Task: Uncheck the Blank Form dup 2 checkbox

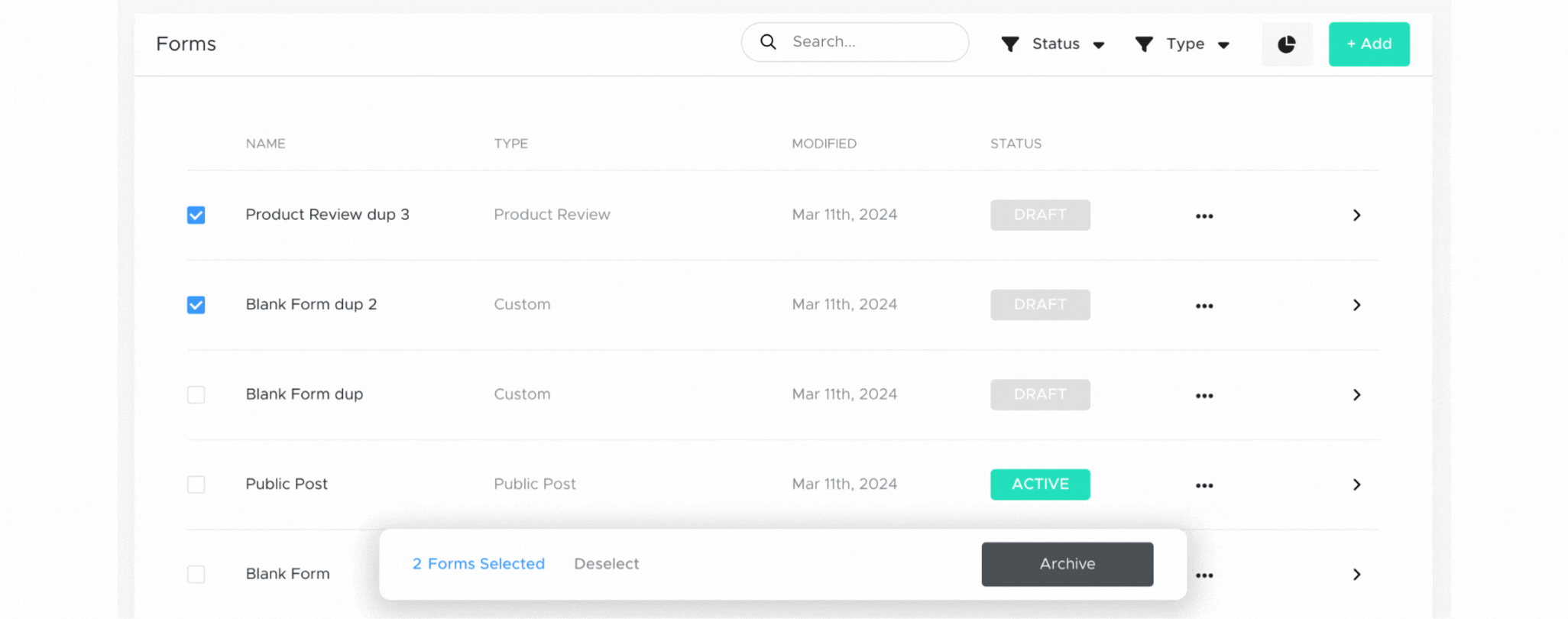Action: (196, 305)
